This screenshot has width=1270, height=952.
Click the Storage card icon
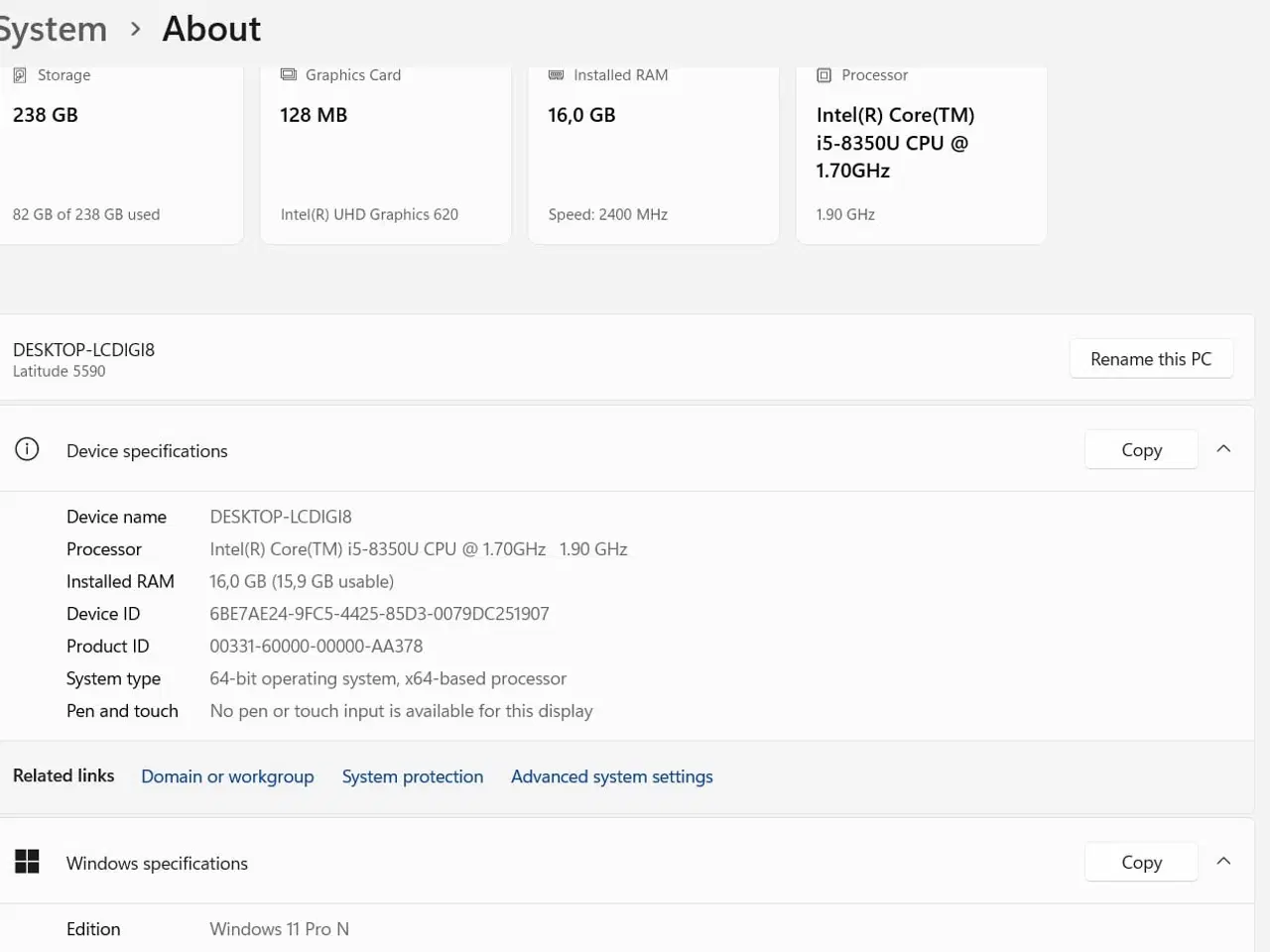(x=20, y=75)
